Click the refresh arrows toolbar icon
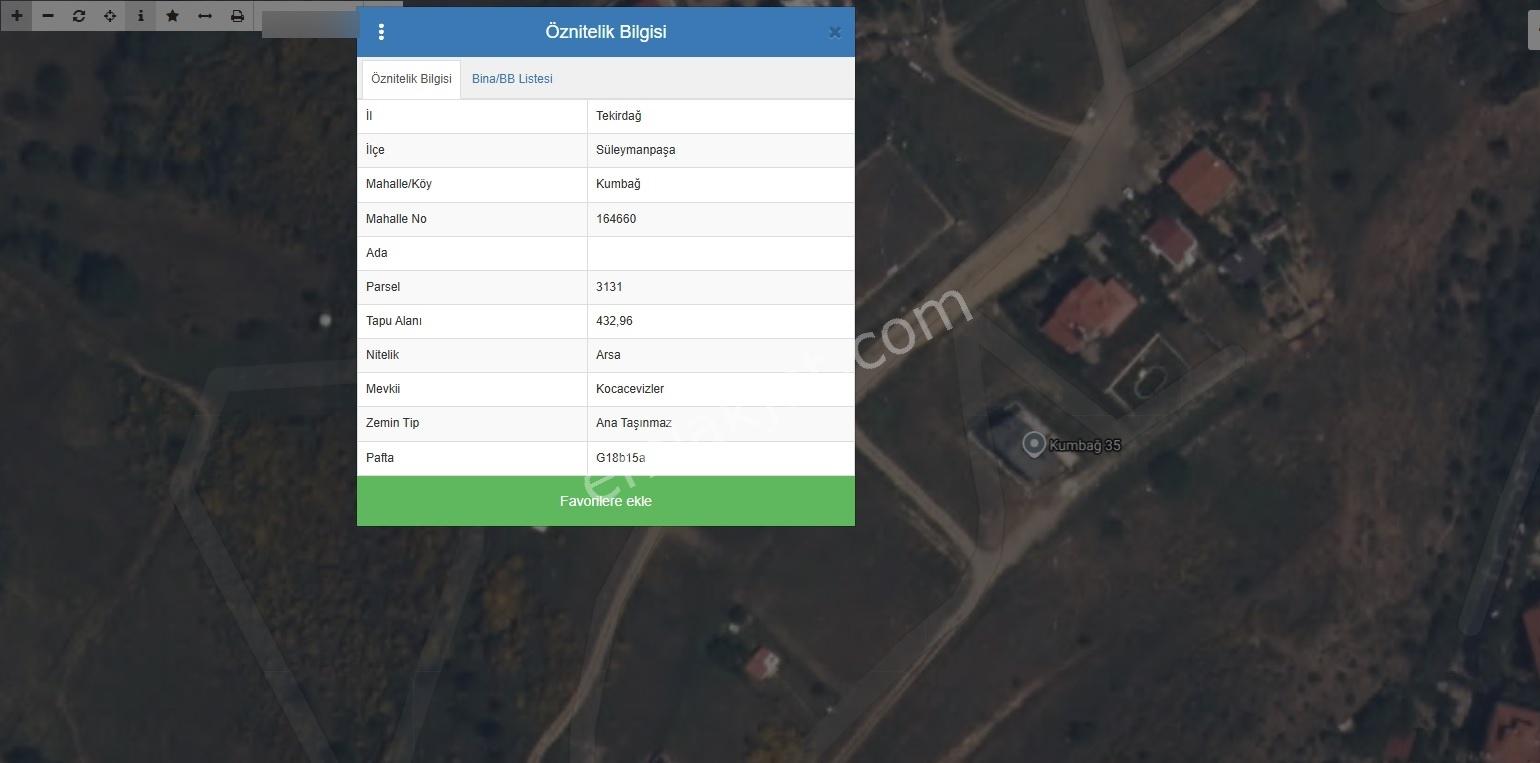 (79, 16)
